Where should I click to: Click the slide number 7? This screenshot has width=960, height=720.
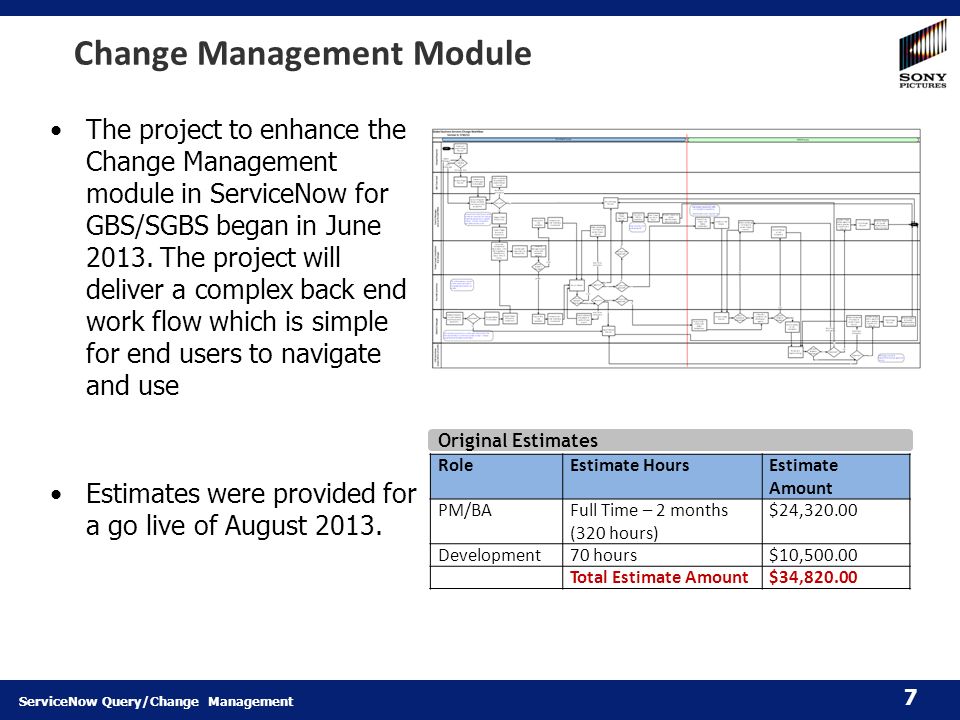point(910,697)
